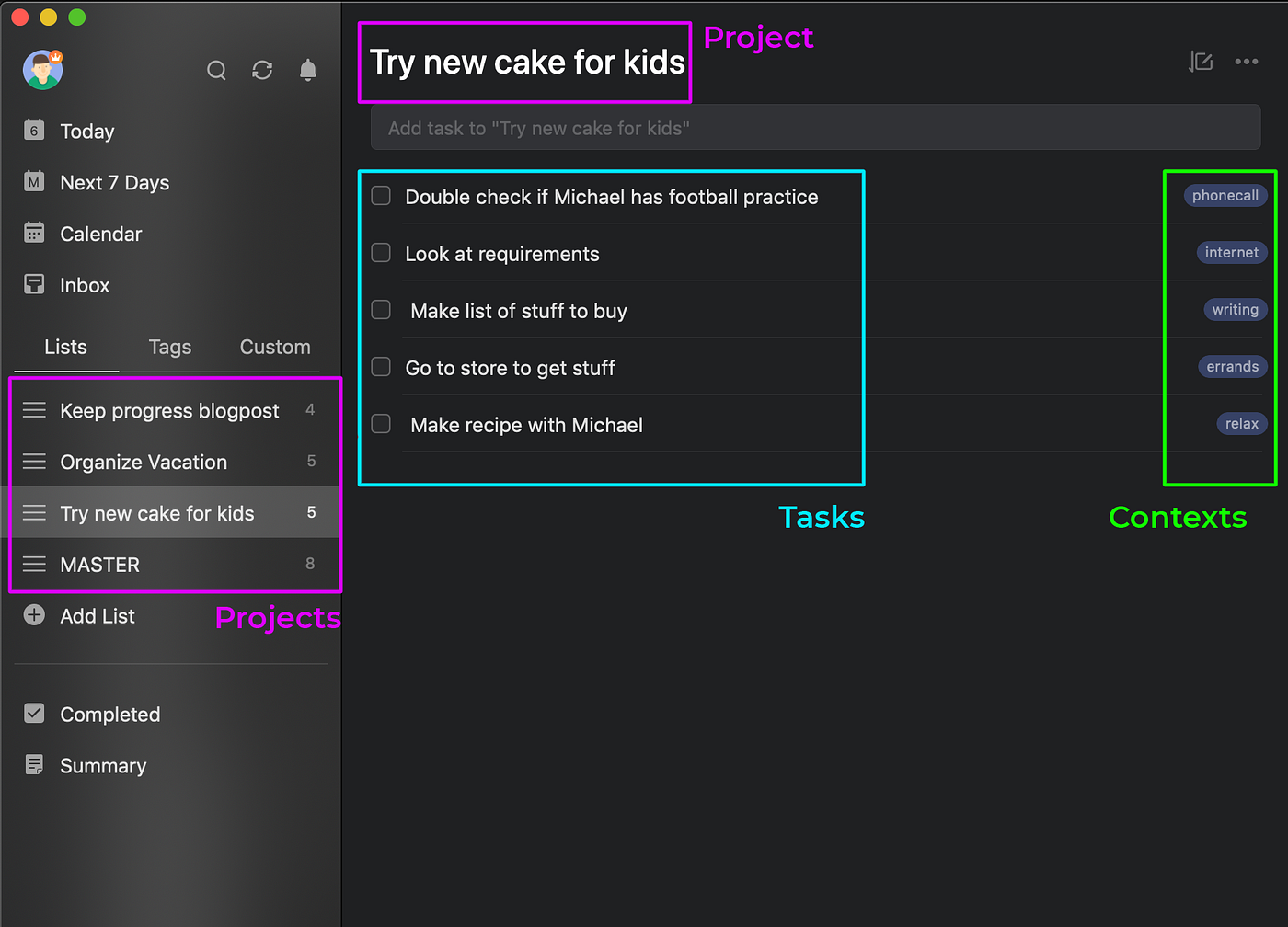This screenshot has height=927, width=1288.
Task: Open the Summary page
Action: [86, 765]
